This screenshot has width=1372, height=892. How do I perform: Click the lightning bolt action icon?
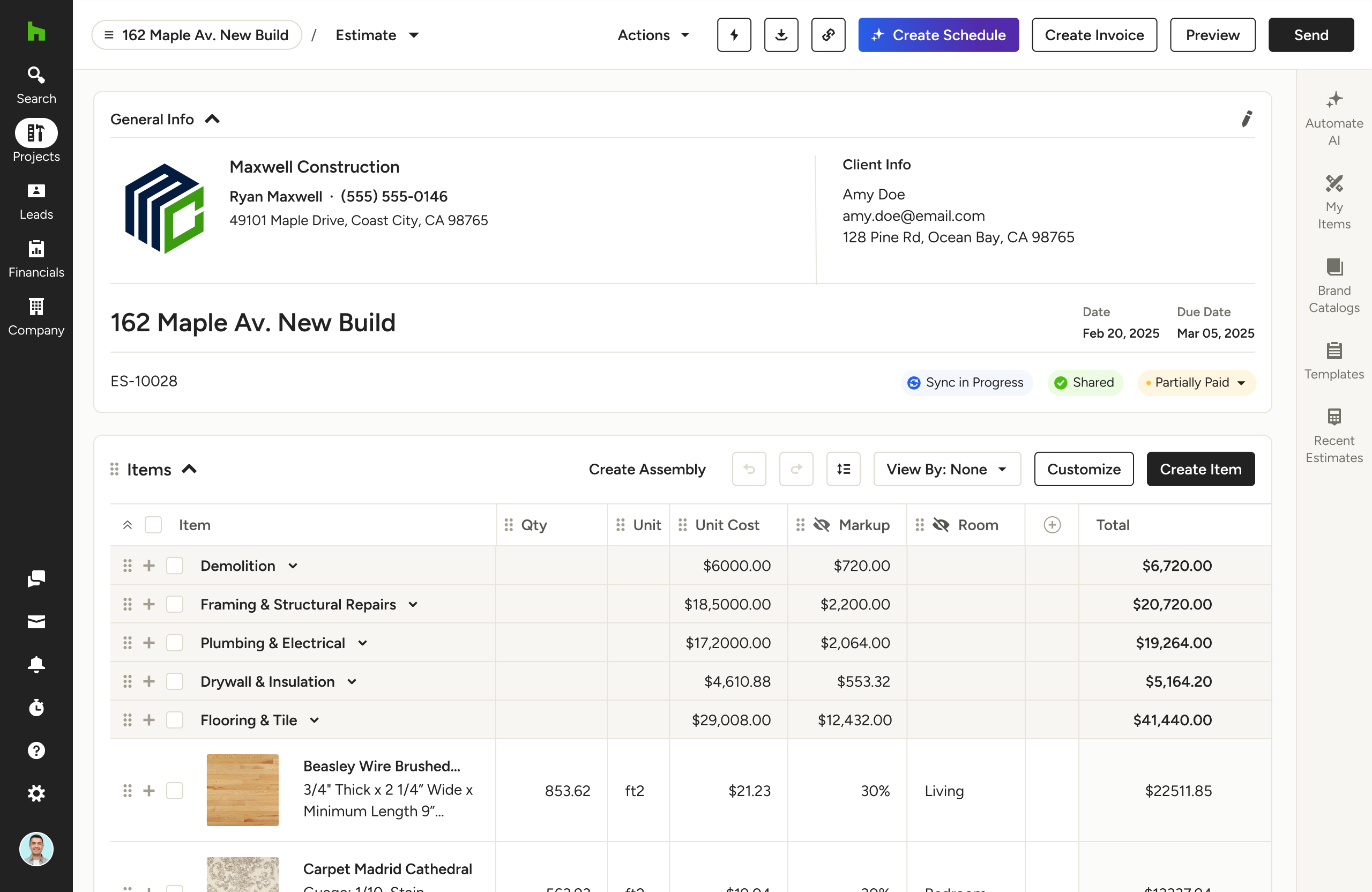tap(733, 35)
